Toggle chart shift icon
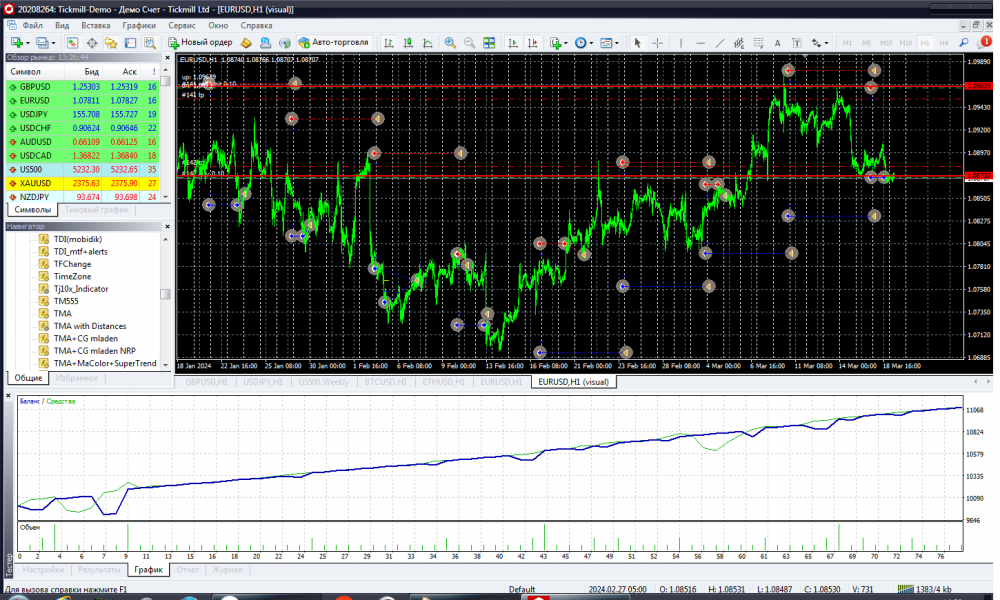Screen dimensions: 1000x600 point(533,43)
